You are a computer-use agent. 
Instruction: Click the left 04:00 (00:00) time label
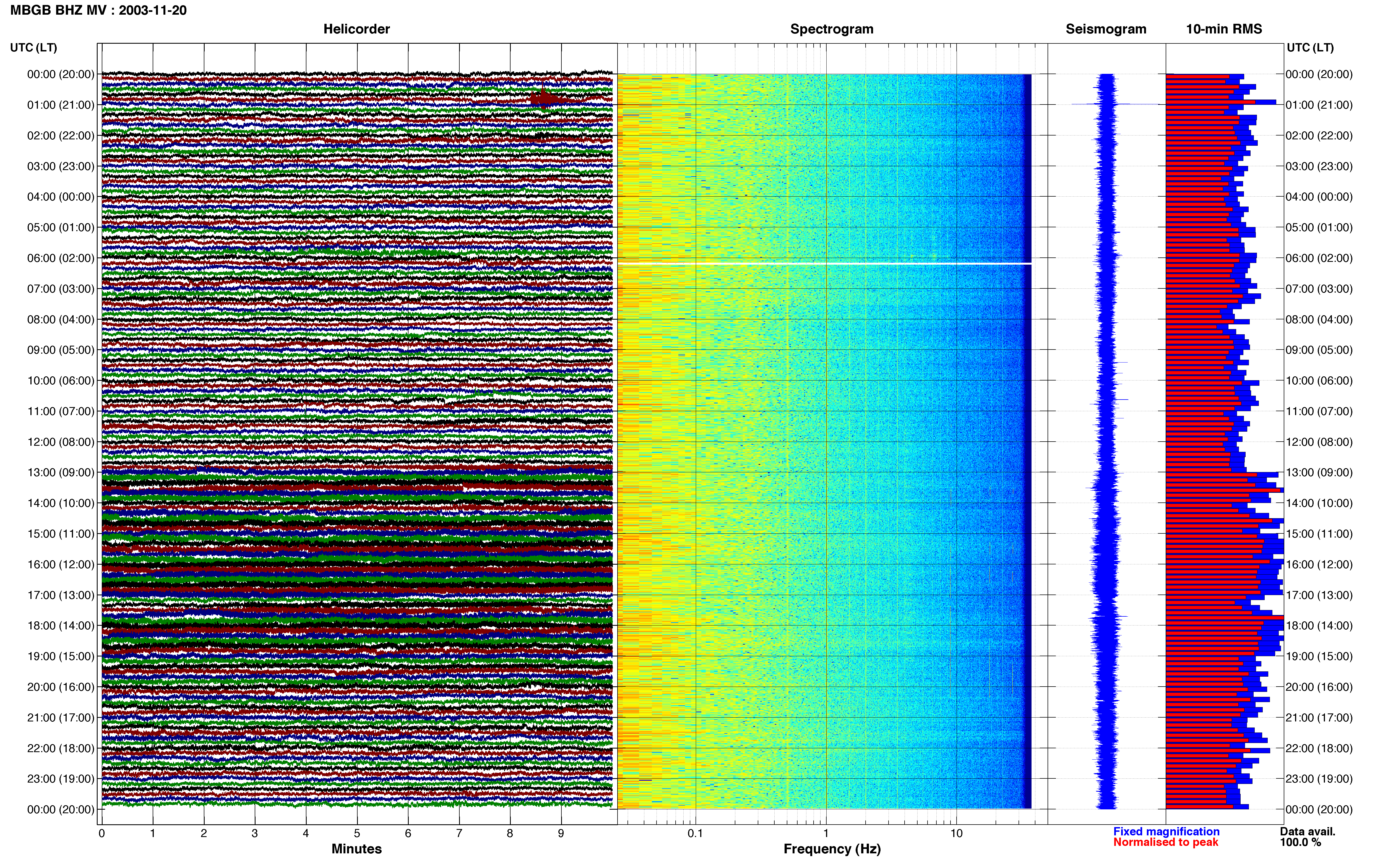pyautogui.click(x=61, y=197)
